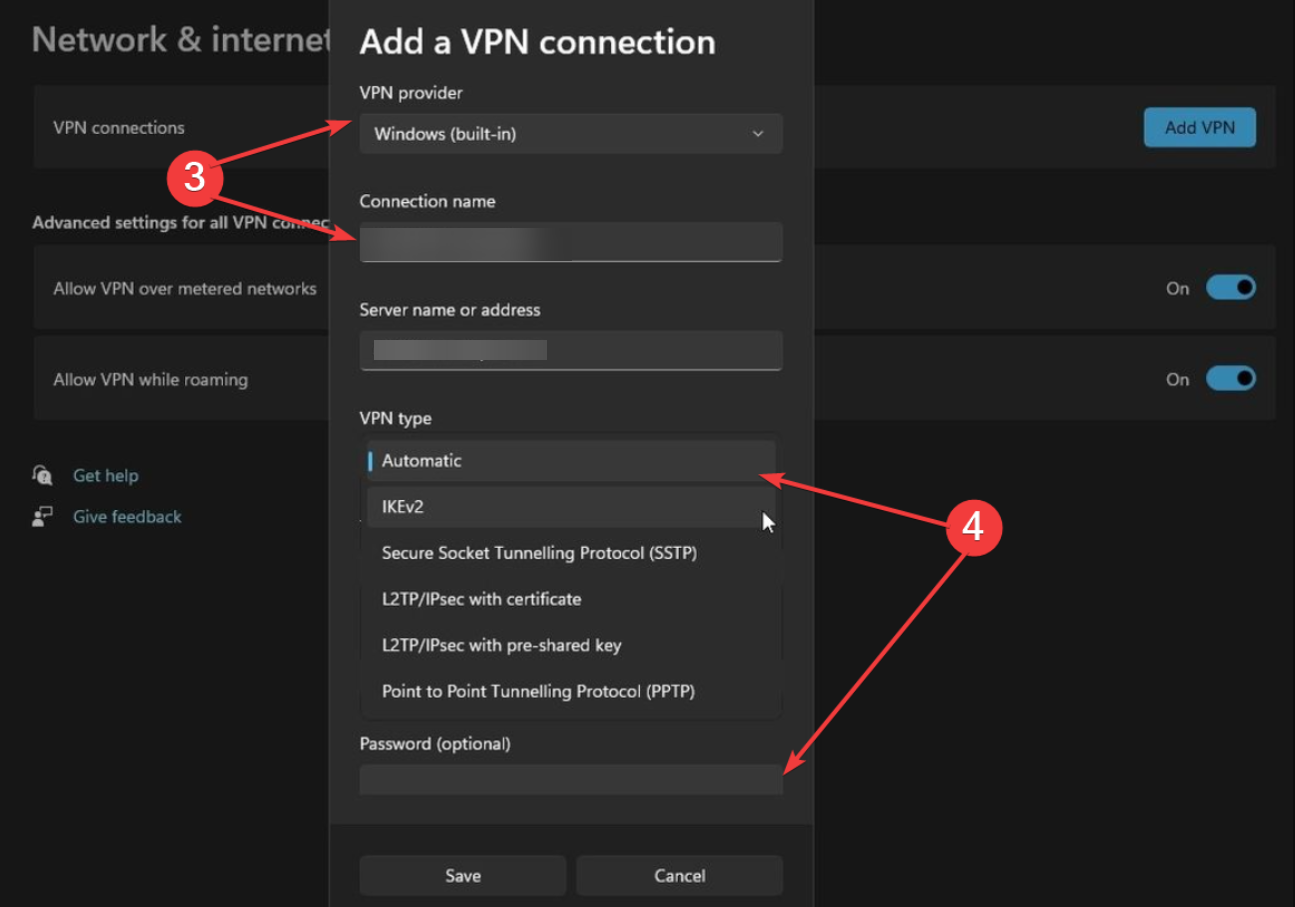This screenshot has height=907, width=1295.
Task: Click the Password (optional) field
Action: click(x=570, y=779)
